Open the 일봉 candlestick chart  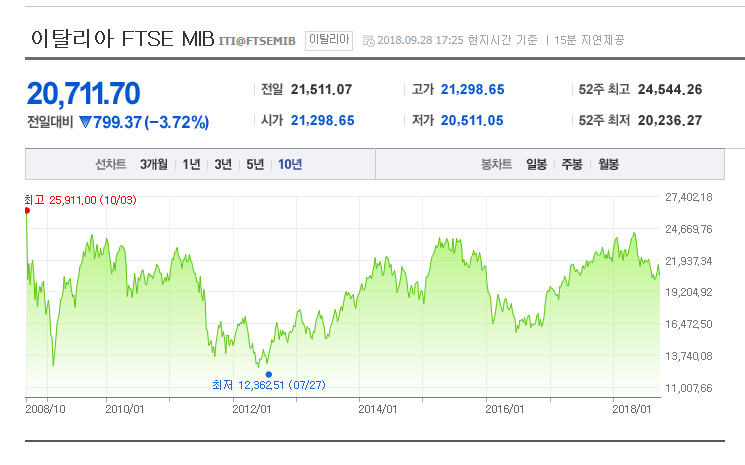click(536, 164)
